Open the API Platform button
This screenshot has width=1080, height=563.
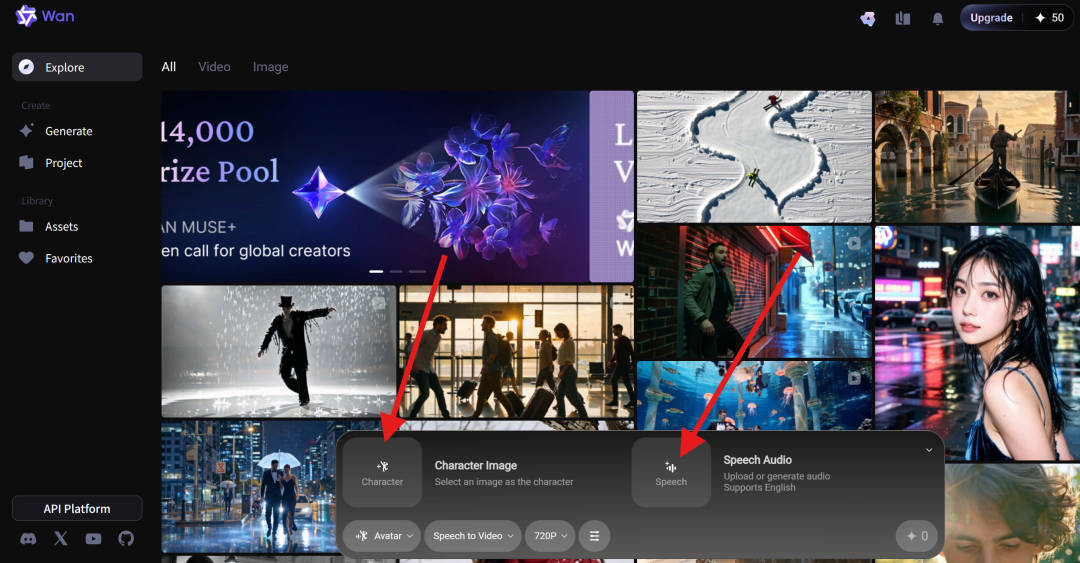point(77,509)
